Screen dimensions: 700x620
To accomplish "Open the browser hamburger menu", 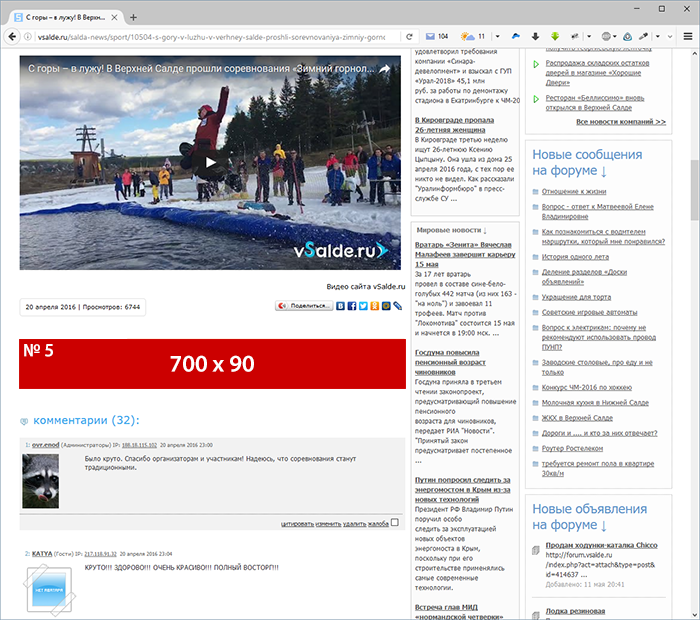I will pyautogui.click(x=688, y=37).
